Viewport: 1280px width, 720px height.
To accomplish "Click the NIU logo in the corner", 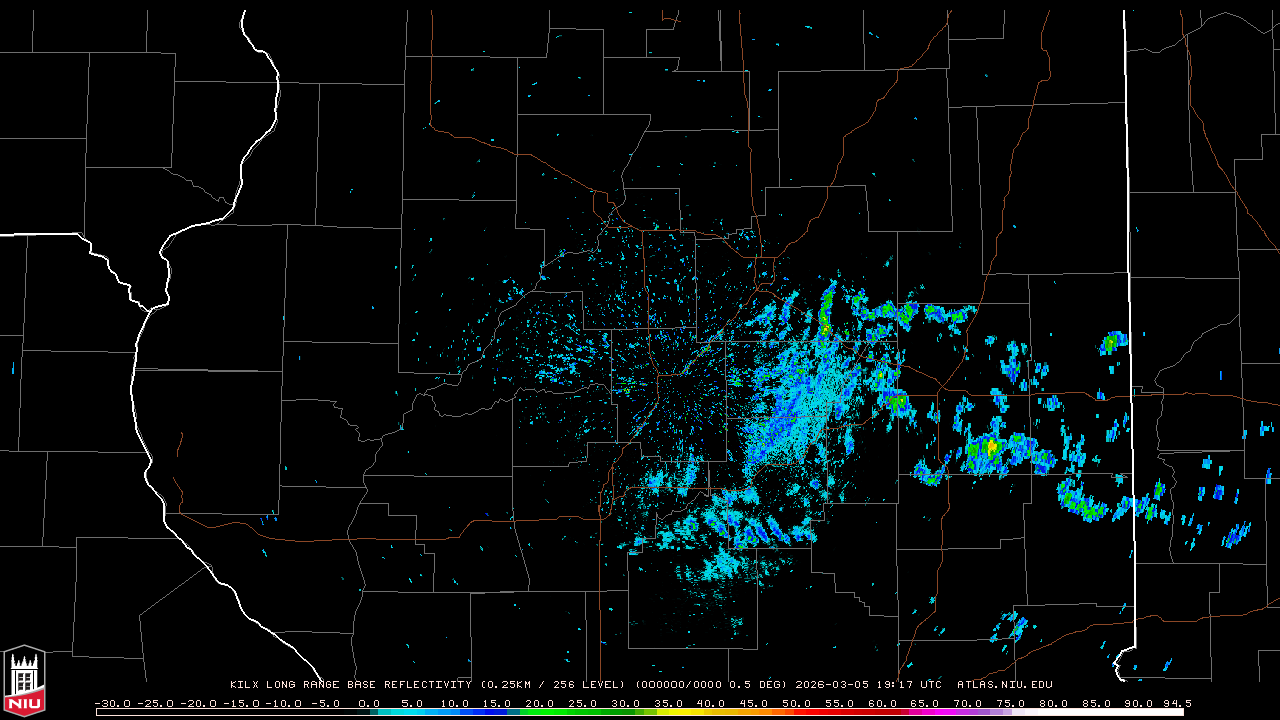I will [x=24, y=682].
